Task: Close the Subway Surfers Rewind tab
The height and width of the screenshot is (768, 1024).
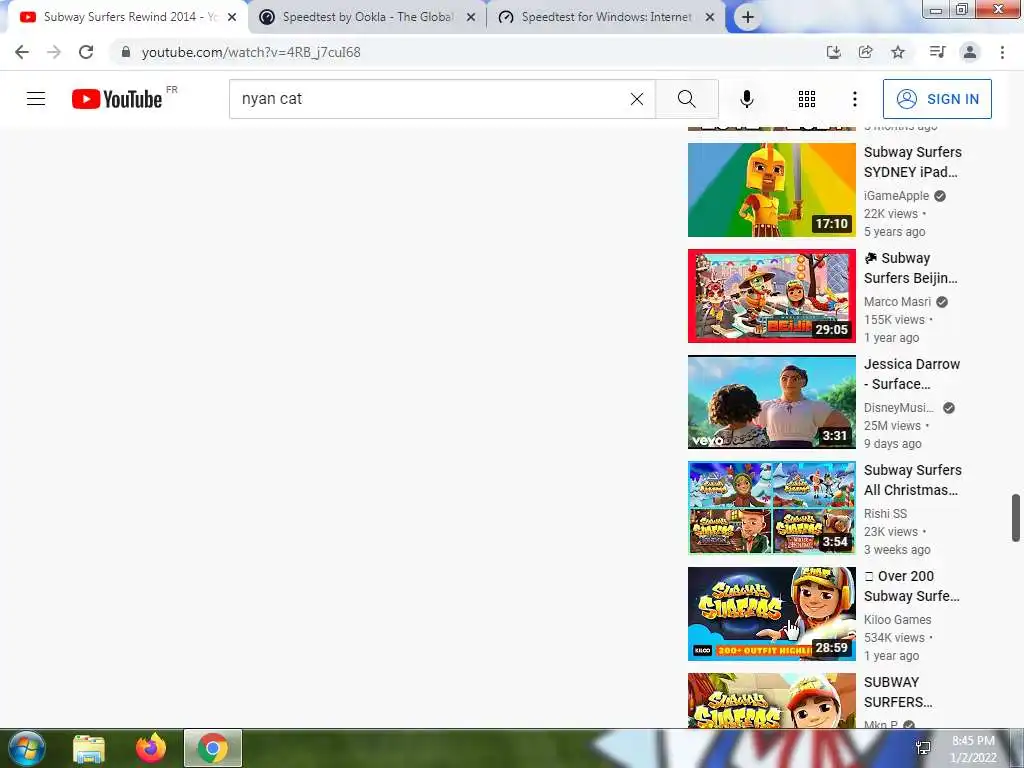Action: (x=232, y=18)
